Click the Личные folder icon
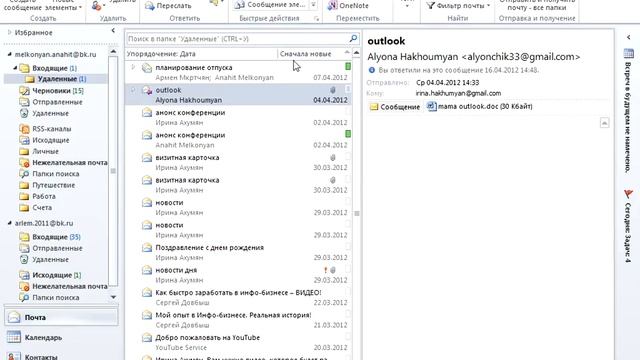Image resolution: width=640 pixels, height=360 pixels. click(x=24, y=151)
